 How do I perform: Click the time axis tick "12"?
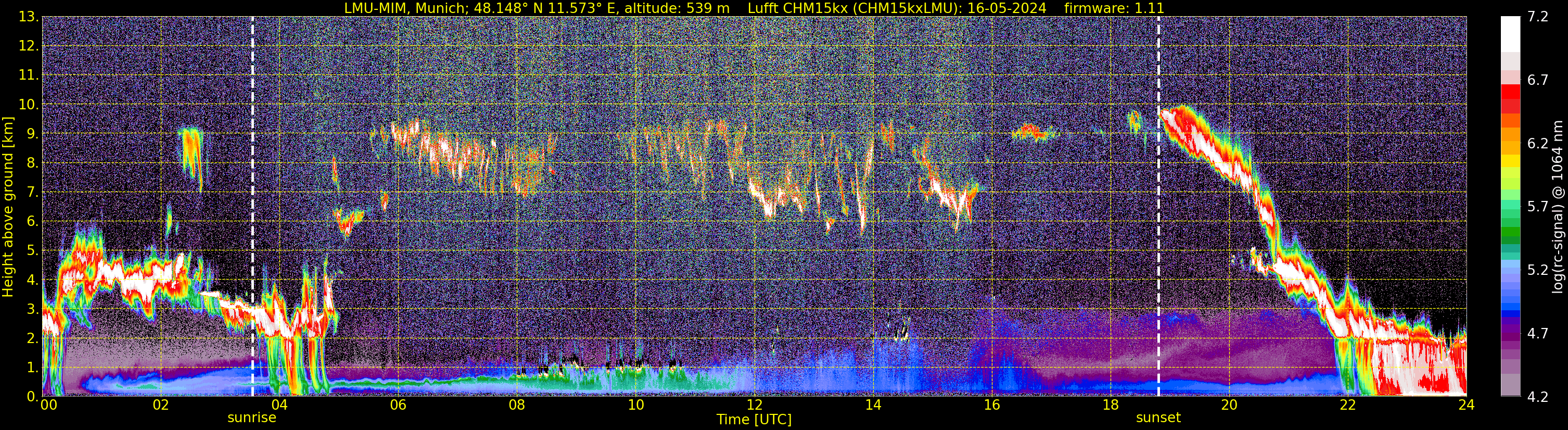click(x=754, y=405)
